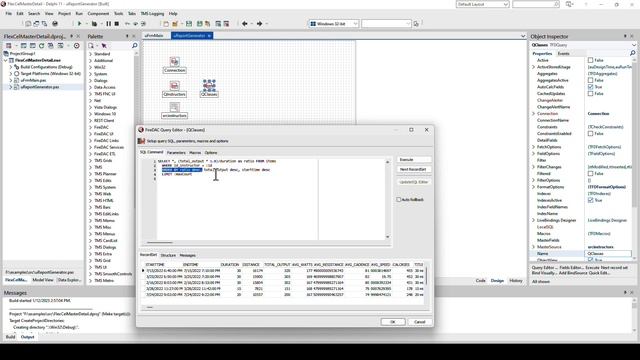Viewport: 640px width, 360px height.
Task: Toggle the IndexesActive checkbox
Action: [x=590, y=200]
